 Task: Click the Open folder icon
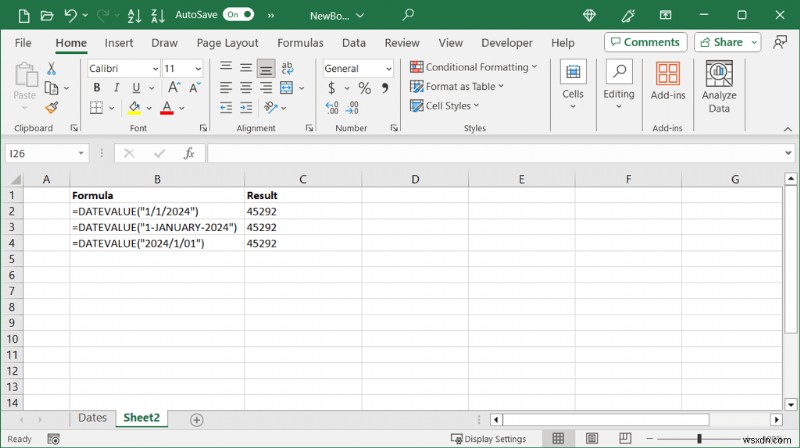tap(47, 15)
